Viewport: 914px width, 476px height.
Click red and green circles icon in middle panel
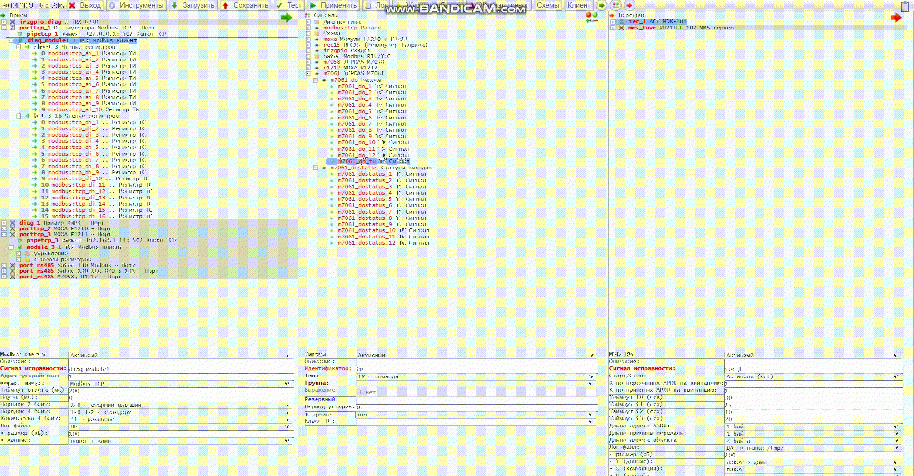pyautogui.click(x=592, y=16)
